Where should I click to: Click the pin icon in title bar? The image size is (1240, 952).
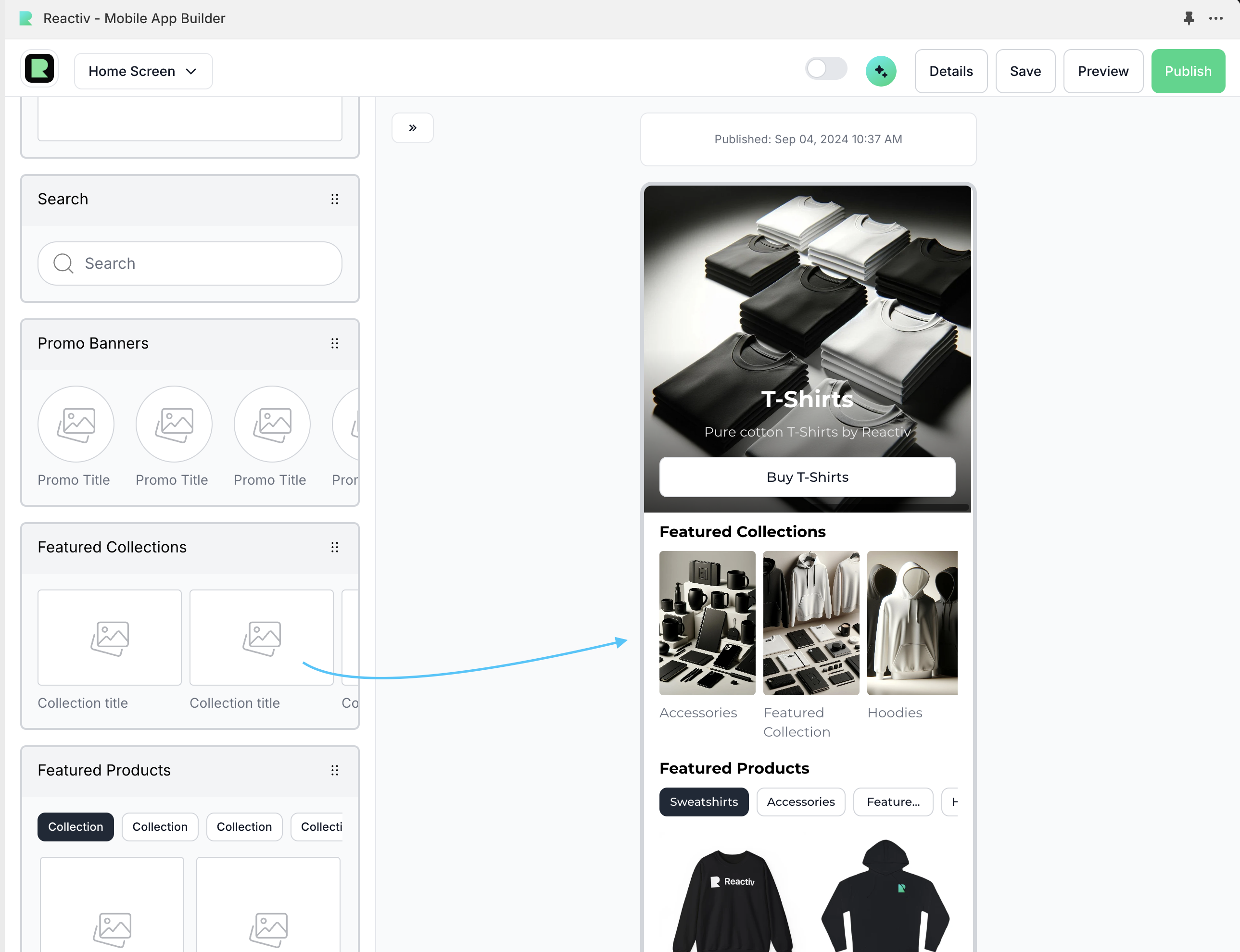click(x=1189, y=19)
